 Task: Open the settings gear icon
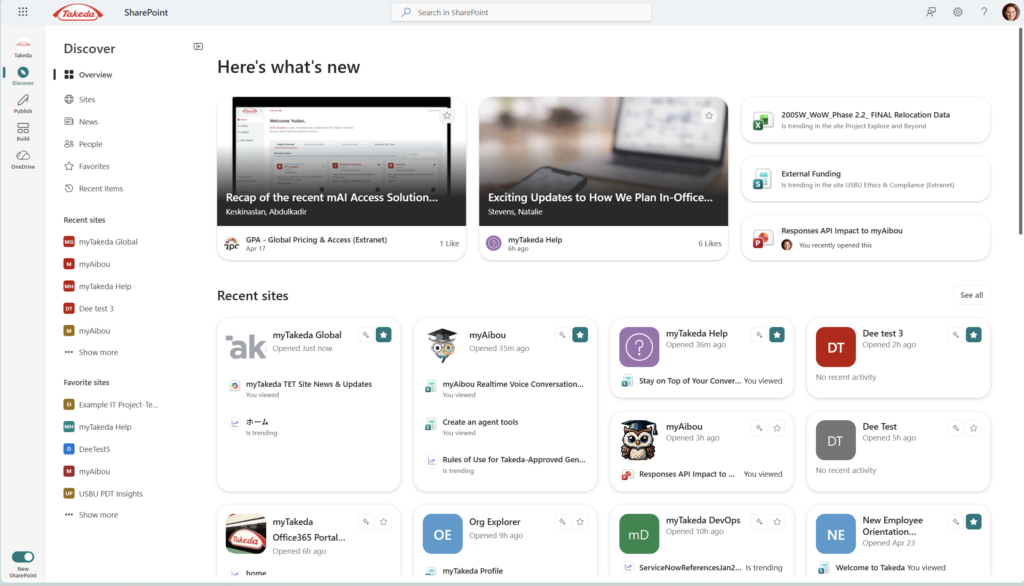957,12
